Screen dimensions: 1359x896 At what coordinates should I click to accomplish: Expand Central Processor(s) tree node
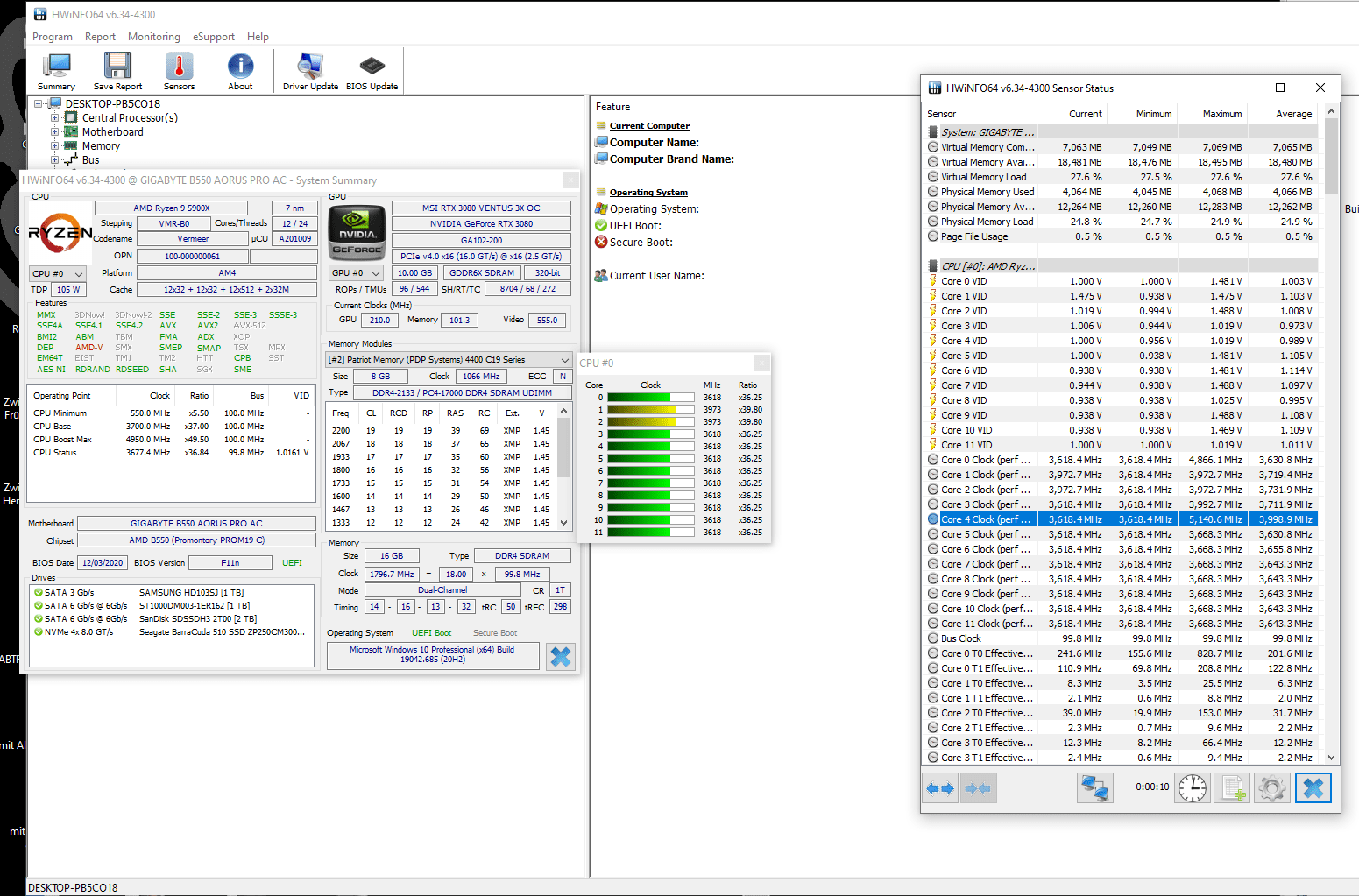pyautogui.click(x=54, y=117)
